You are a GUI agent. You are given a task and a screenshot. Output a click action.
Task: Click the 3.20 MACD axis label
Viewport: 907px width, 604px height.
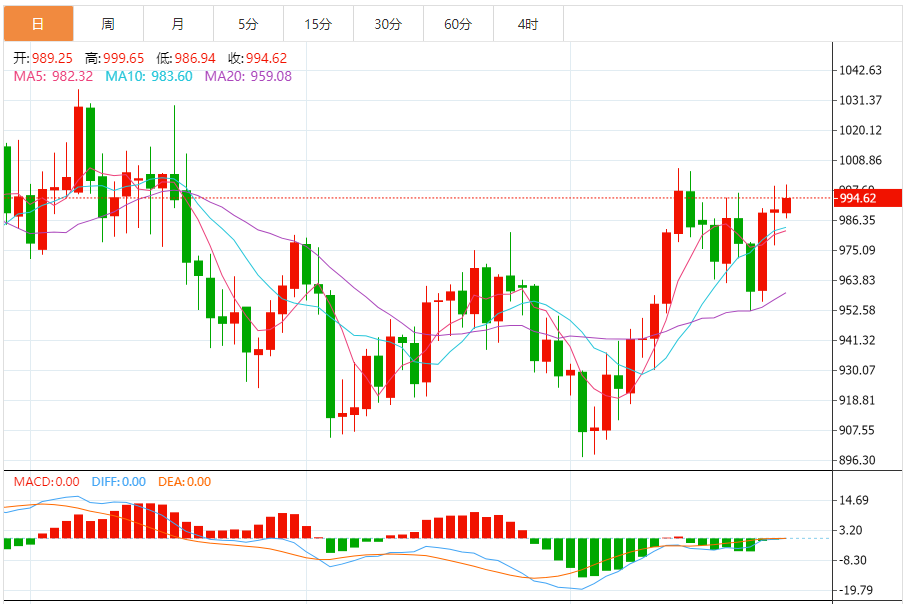click(x=850, y=530)
